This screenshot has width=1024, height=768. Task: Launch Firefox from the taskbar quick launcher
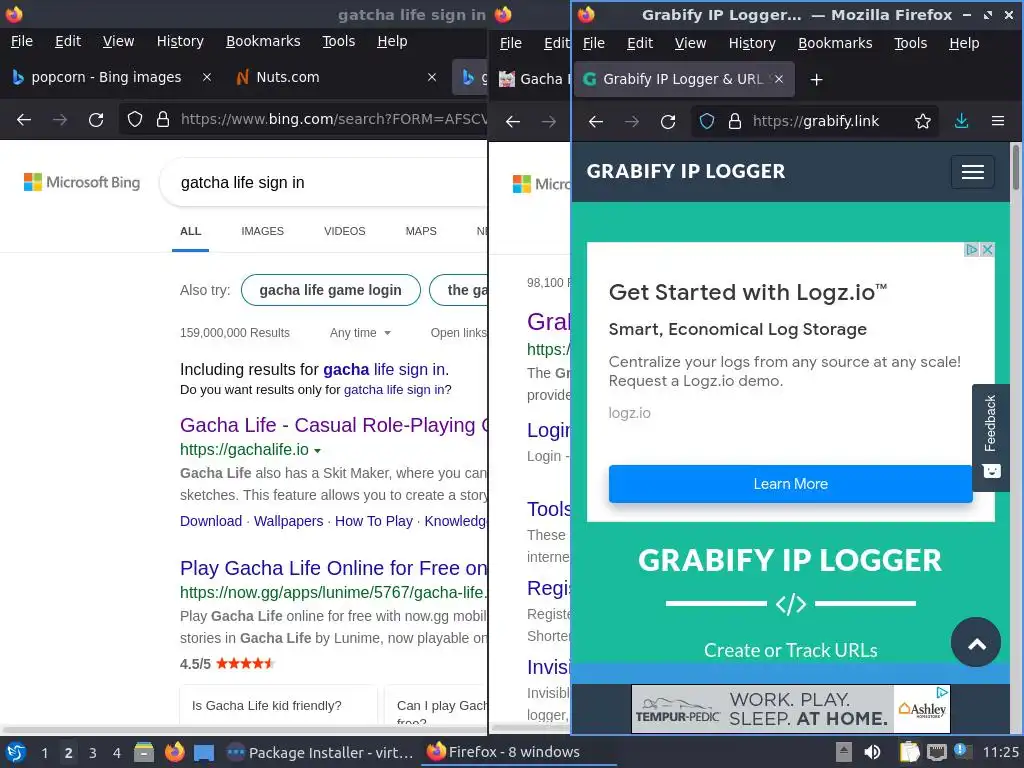click(x=174, y=752)
